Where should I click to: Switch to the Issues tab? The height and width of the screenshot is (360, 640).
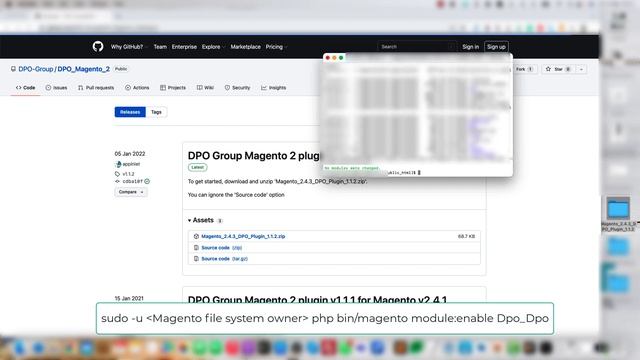56,88
